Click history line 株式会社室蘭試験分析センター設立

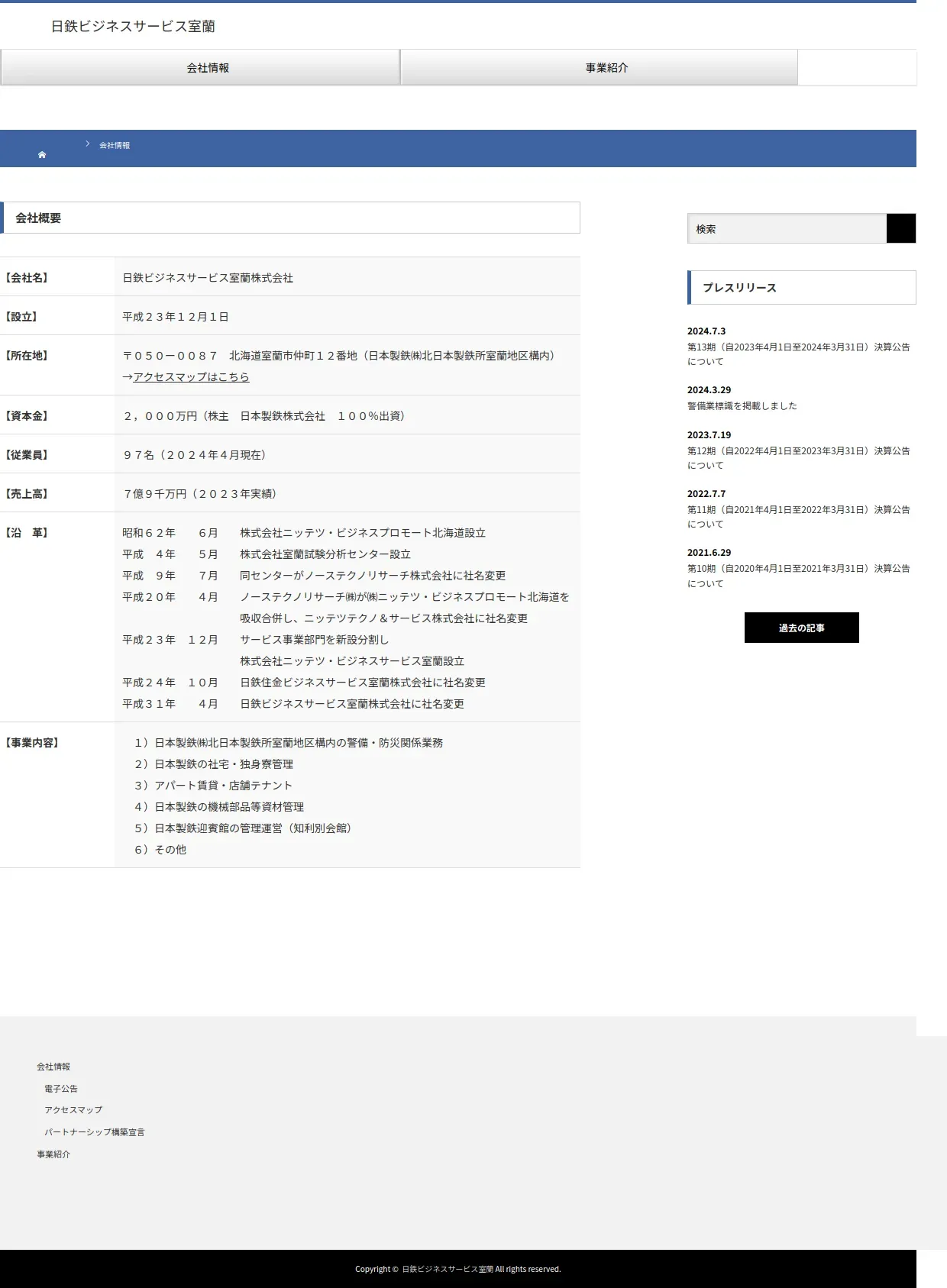[x=325, y=554]
